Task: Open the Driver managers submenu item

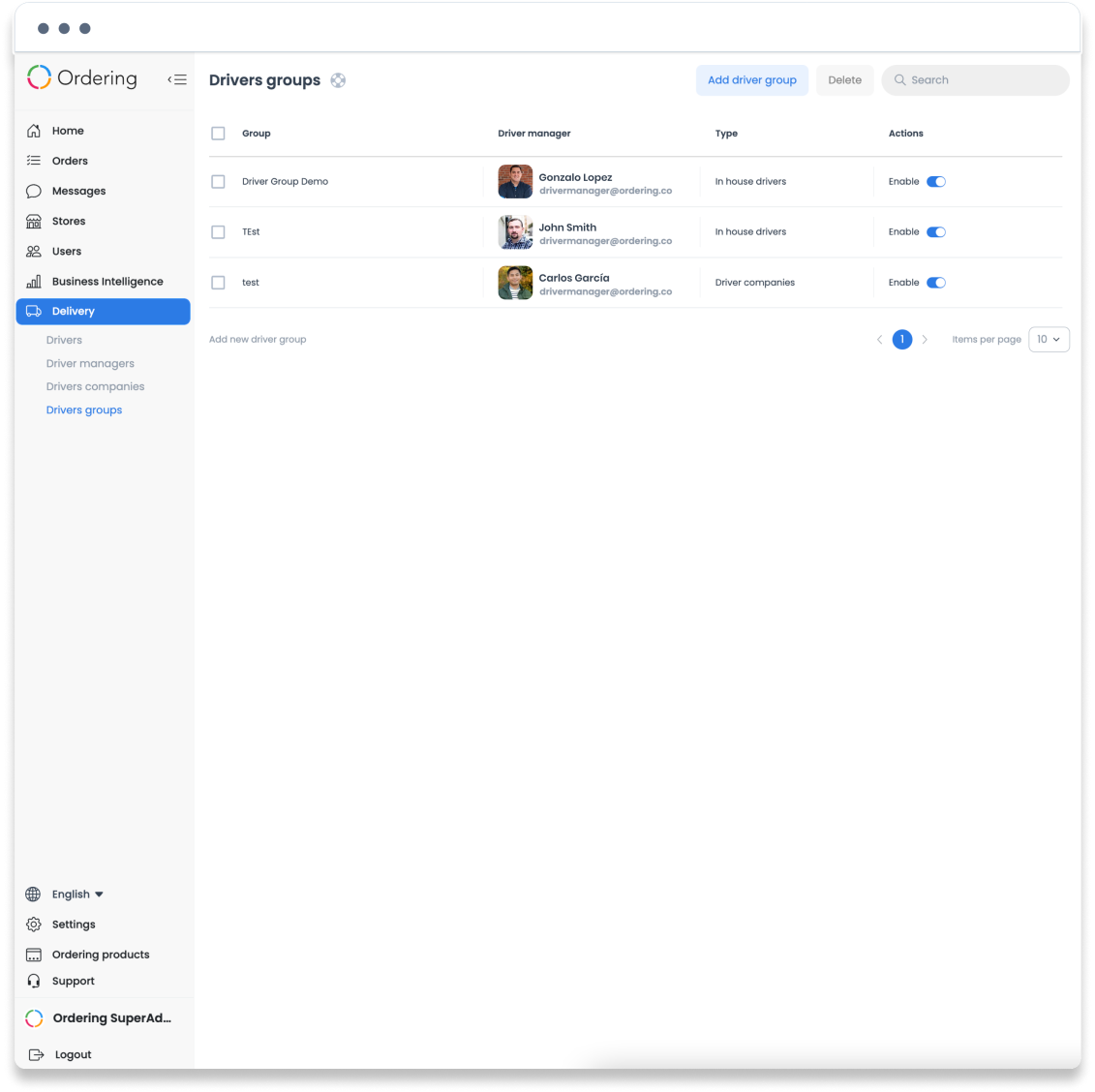Action: pos(90,363)
